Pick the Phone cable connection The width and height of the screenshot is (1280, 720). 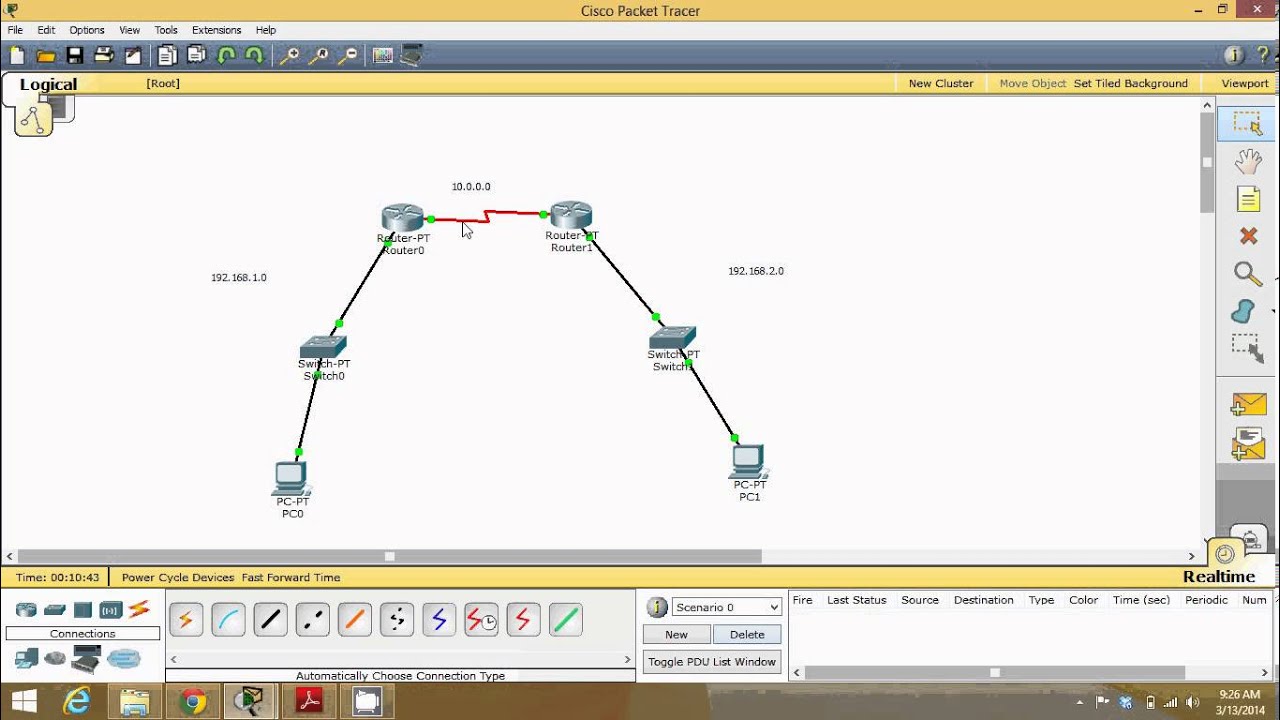point(397,620)
